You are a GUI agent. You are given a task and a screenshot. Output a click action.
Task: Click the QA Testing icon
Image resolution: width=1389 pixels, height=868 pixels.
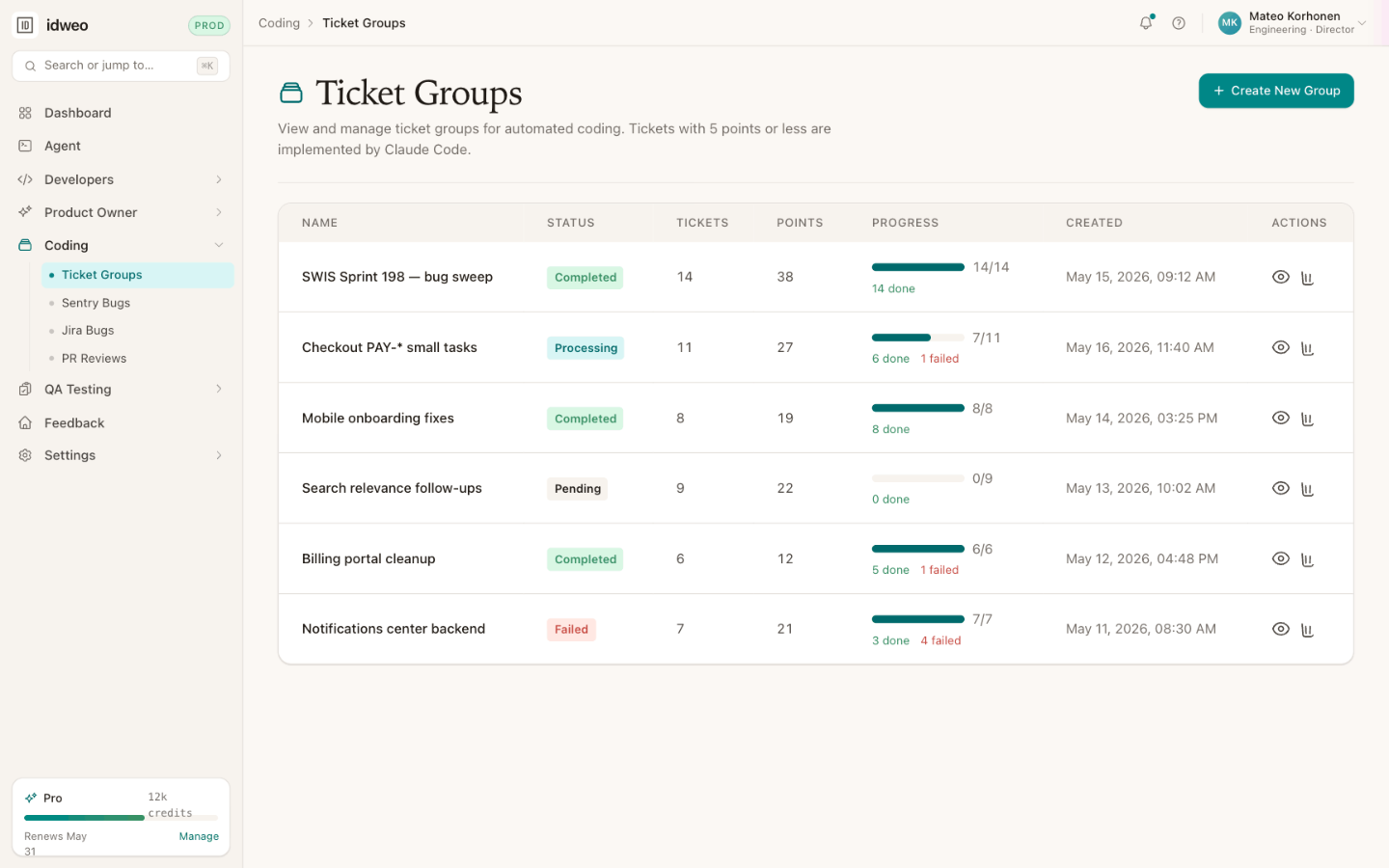coord(25,390)
